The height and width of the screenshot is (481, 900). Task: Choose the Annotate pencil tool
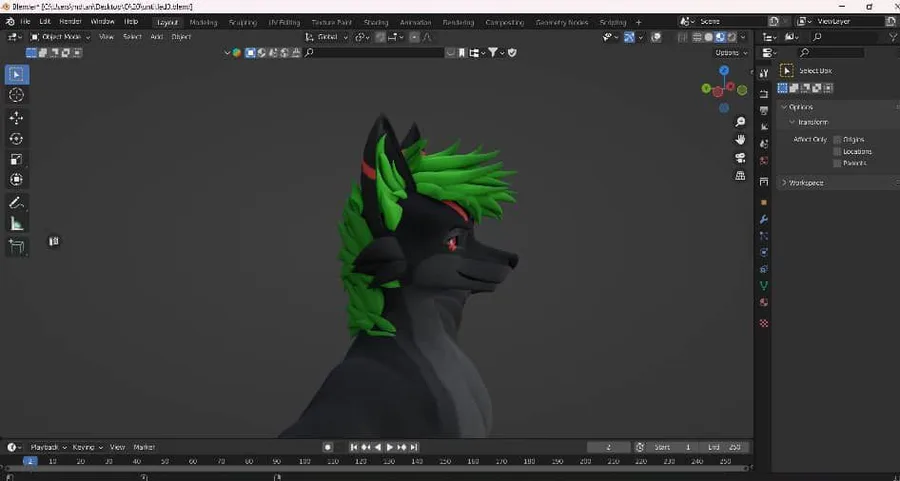click(x=17, y=202)
